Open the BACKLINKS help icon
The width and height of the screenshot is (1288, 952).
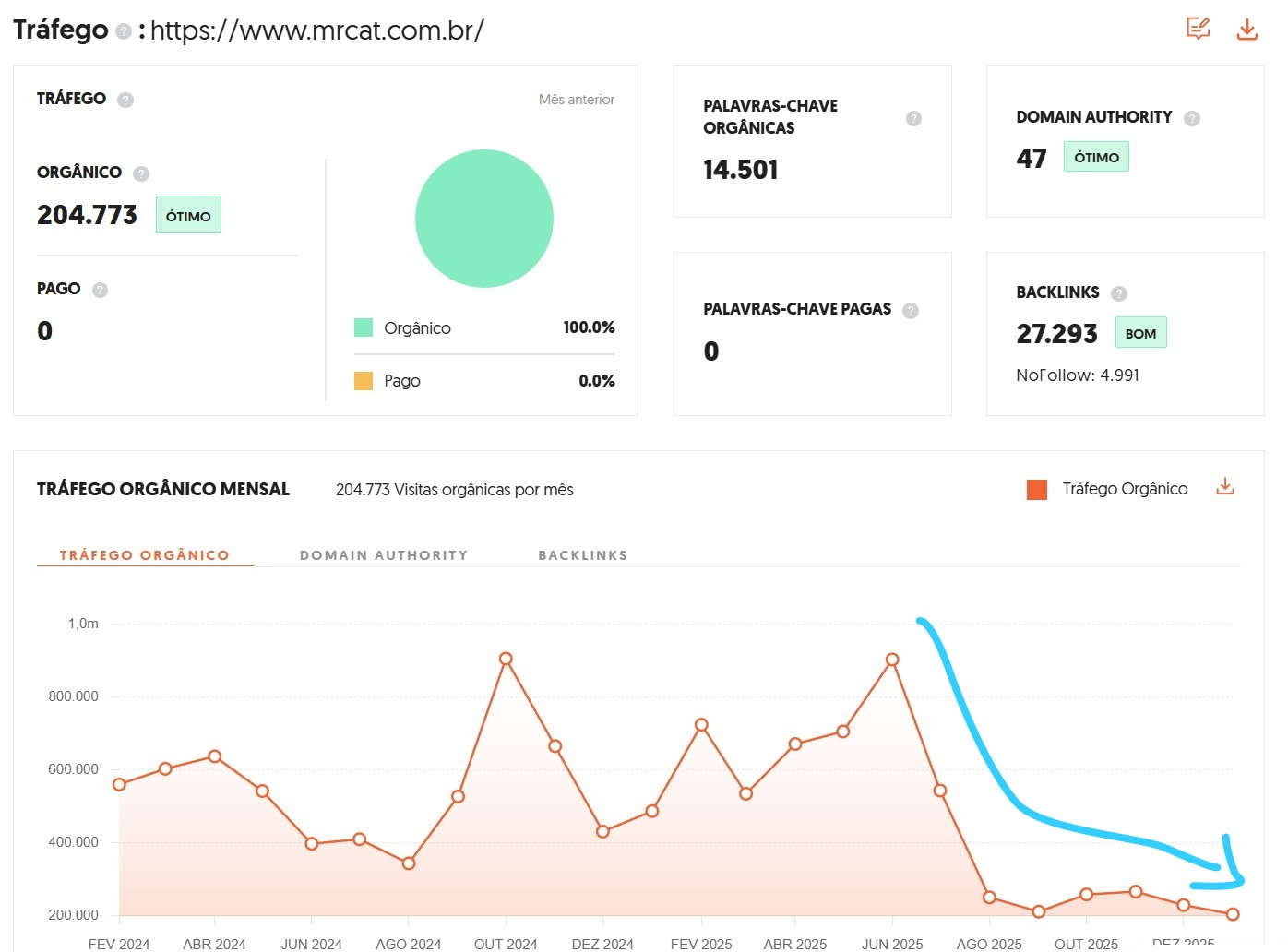(x=1119, y=293)
